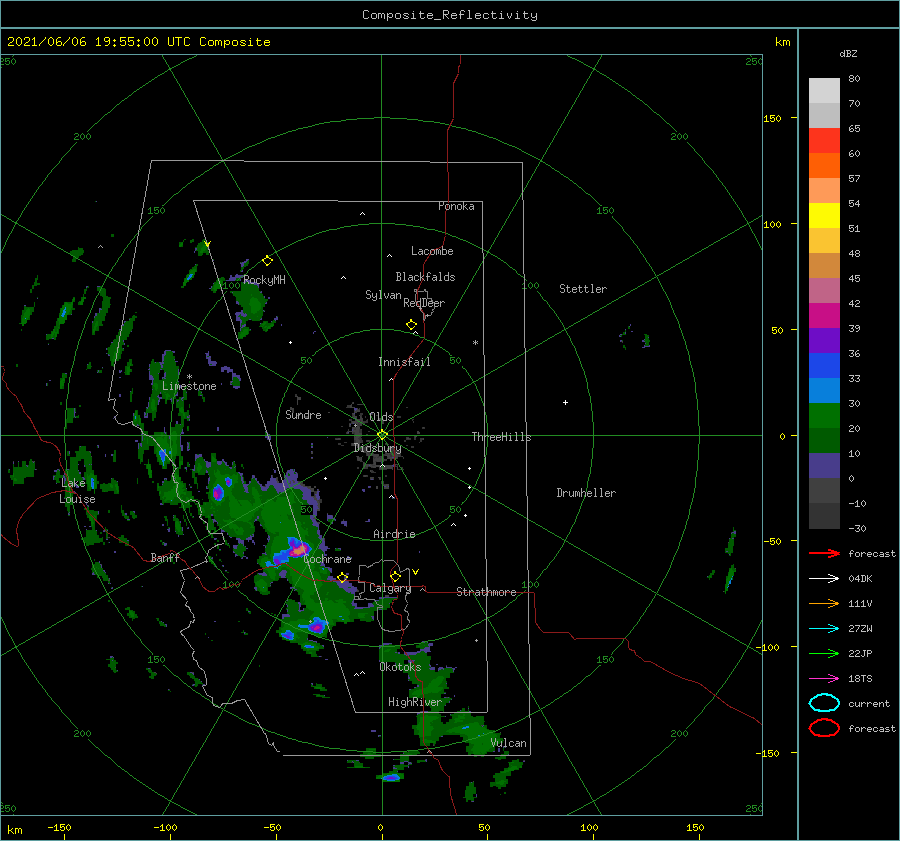Click the 04DK legend label
Image resolution: width=900 pixels, height=841 pixels.
point(860,579)
